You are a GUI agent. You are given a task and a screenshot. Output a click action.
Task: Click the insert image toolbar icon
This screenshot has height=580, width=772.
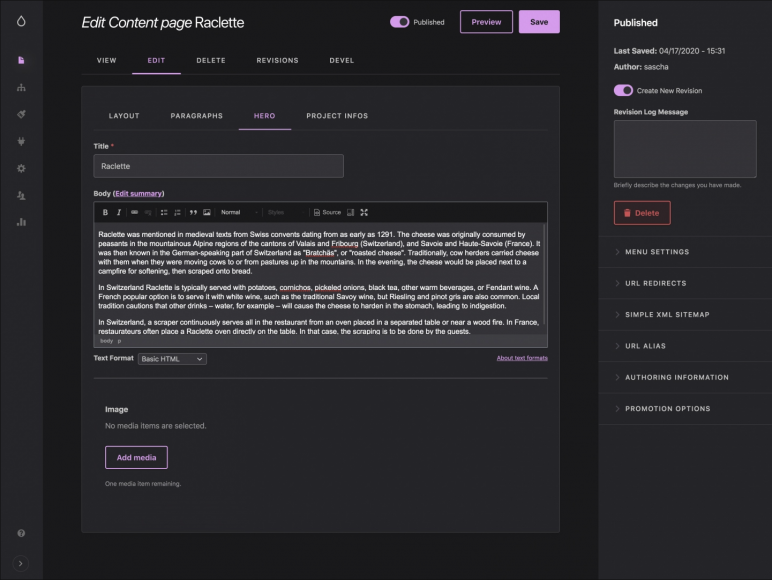207,212
